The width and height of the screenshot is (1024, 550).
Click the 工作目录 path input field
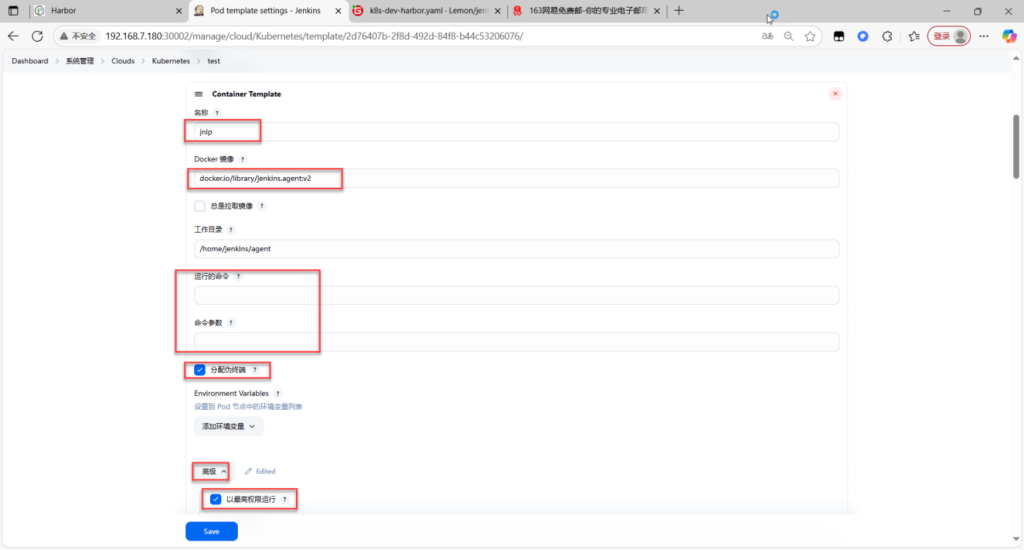coord(516,249)
